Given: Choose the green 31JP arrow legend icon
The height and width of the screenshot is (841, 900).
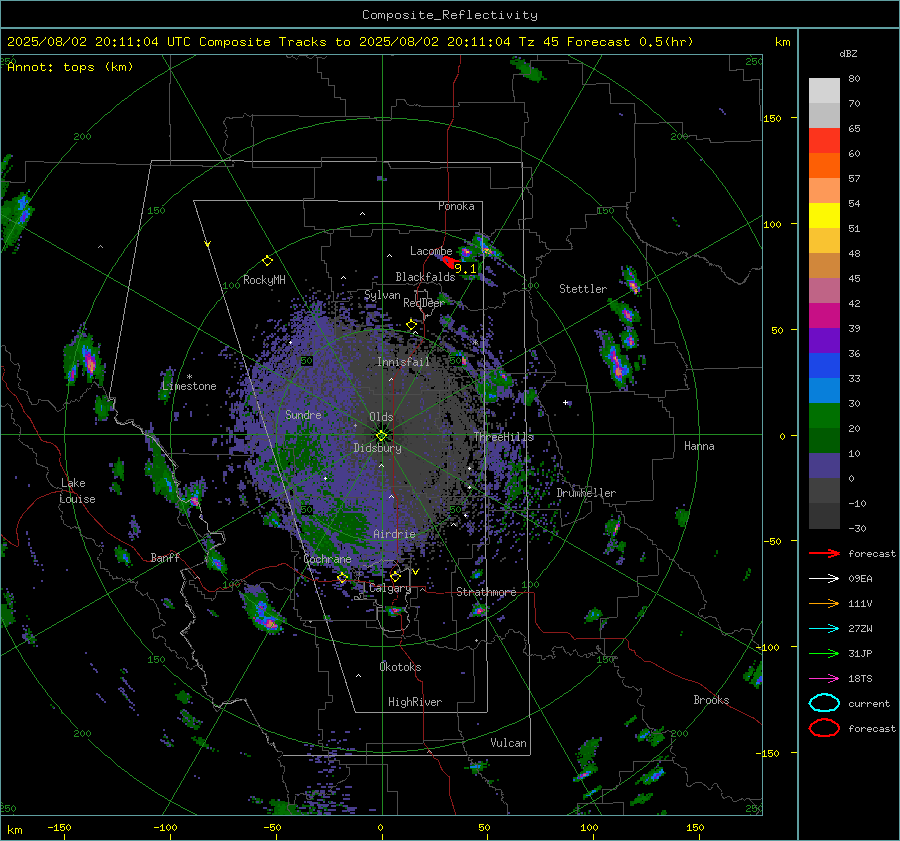Looking at the screenshot, I should click(x=824, y=653).
